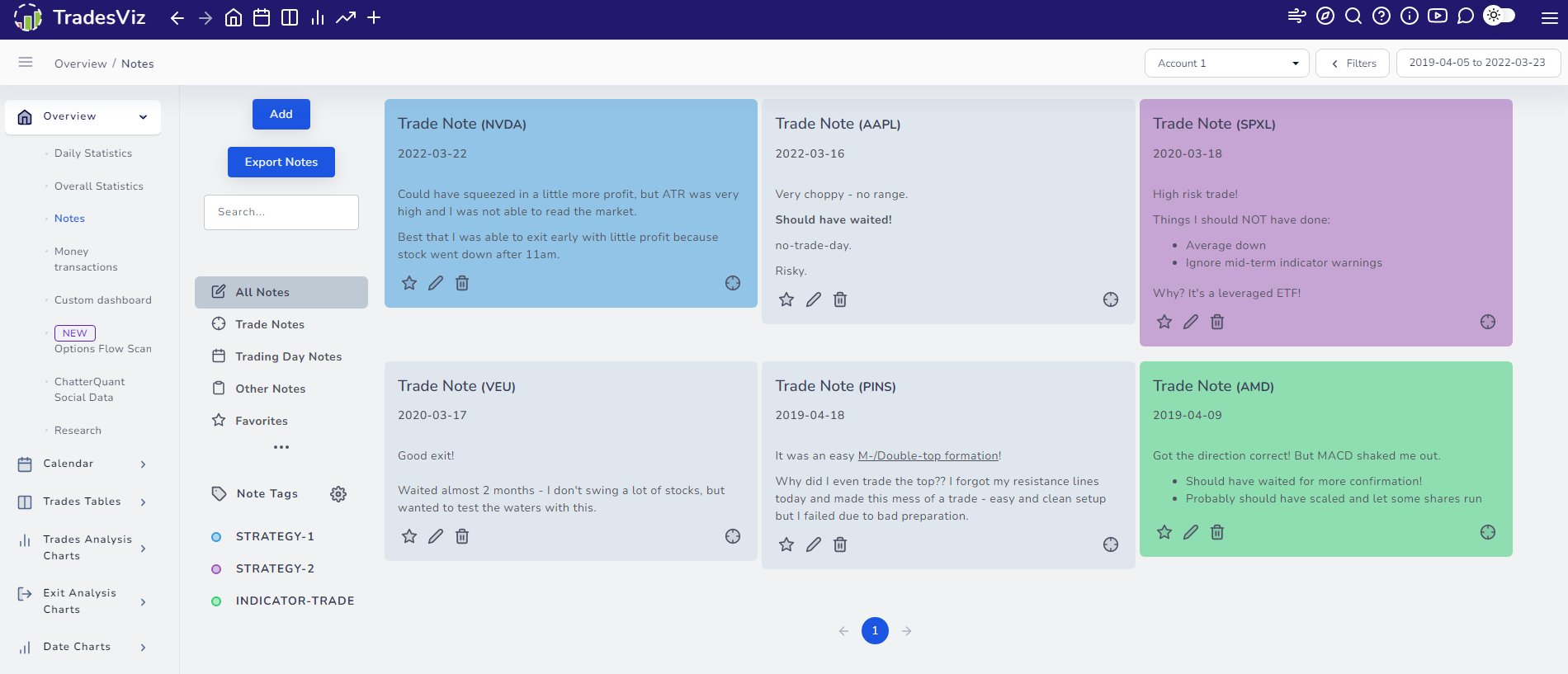Edit the AAPL trade note
Viewport: 1568px width, 674px height.
[x=814, y=299]
